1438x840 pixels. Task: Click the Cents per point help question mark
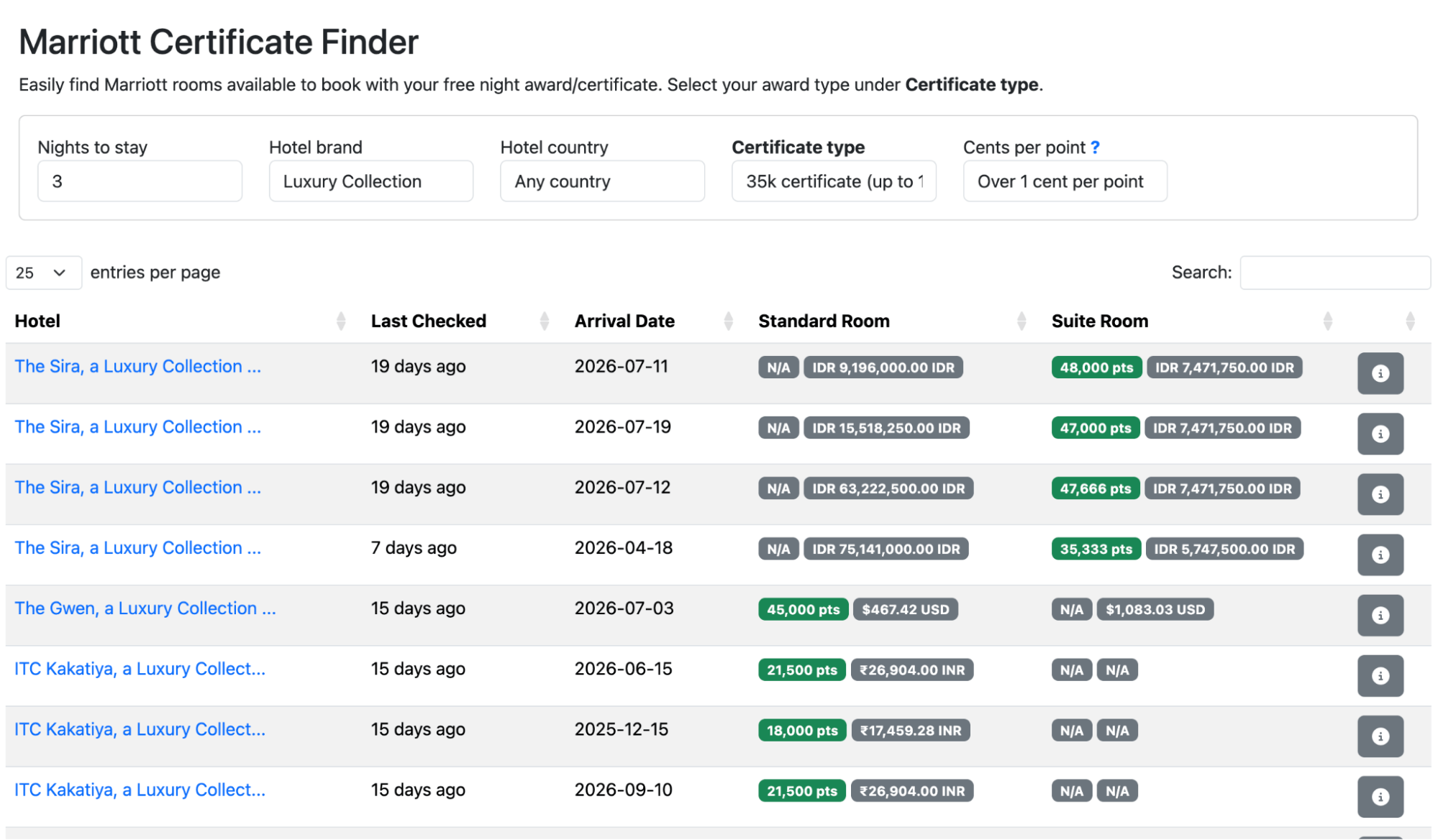point(1095,147)
